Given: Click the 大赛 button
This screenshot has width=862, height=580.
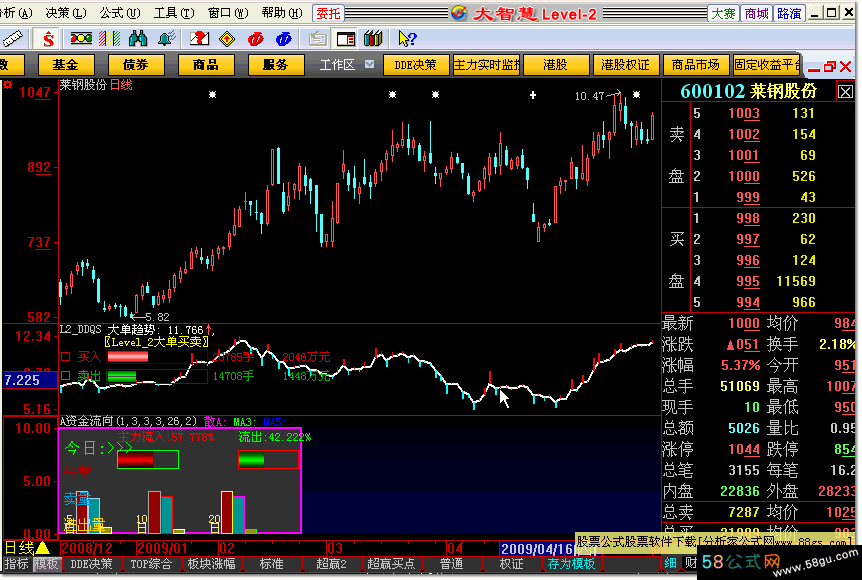Looking at the screenshot, I should pyautogui.click(x=723, y=13).
